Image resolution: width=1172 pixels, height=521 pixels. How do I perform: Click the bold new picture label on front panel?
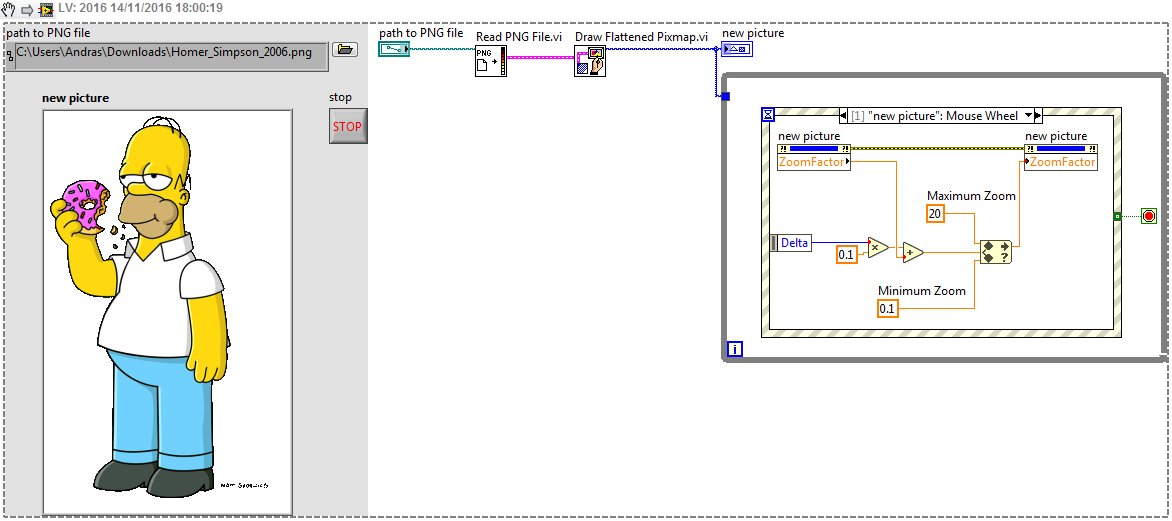pos(75,98)
